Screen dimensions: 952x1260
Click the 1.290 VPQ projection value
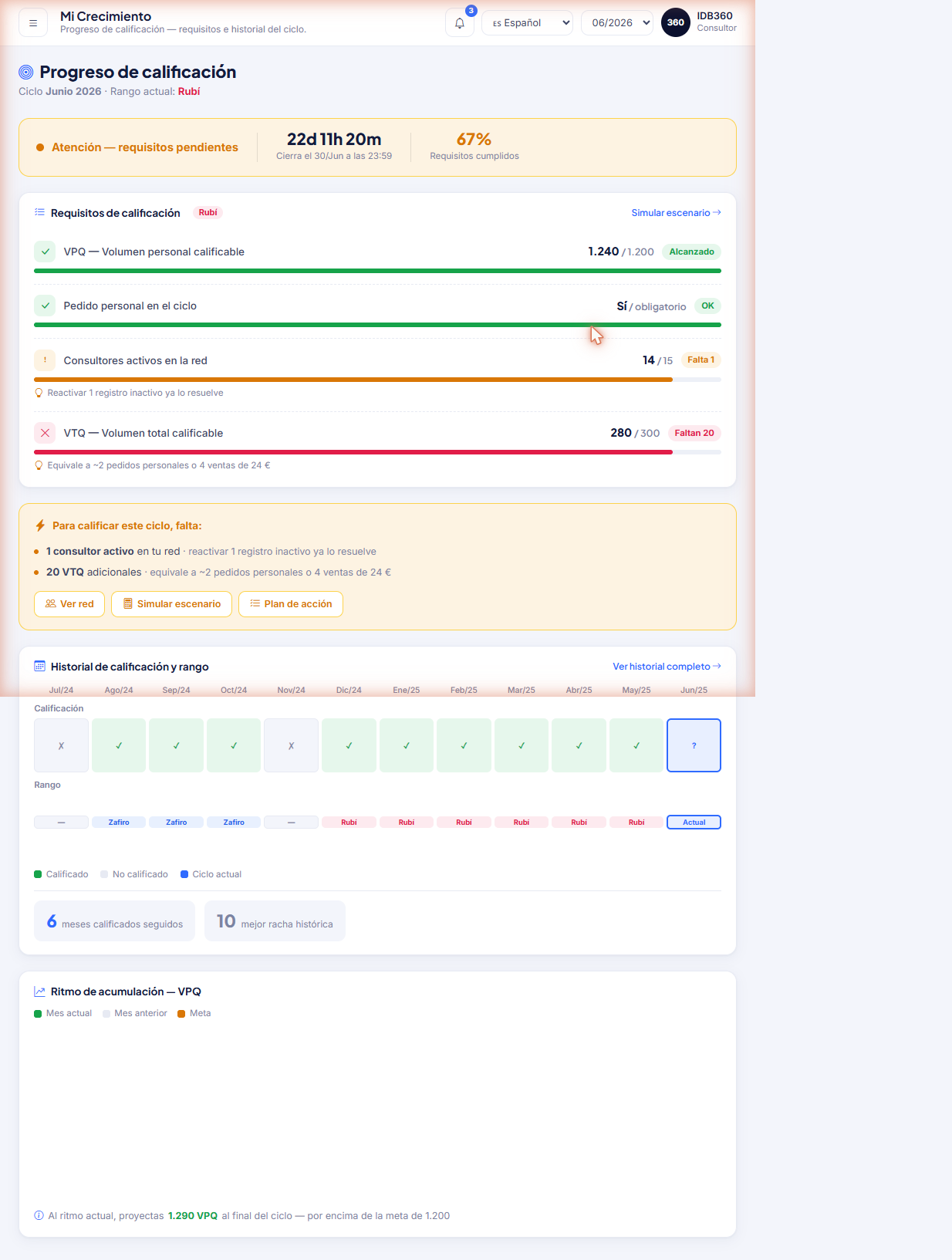click(x=193, y=1215)
